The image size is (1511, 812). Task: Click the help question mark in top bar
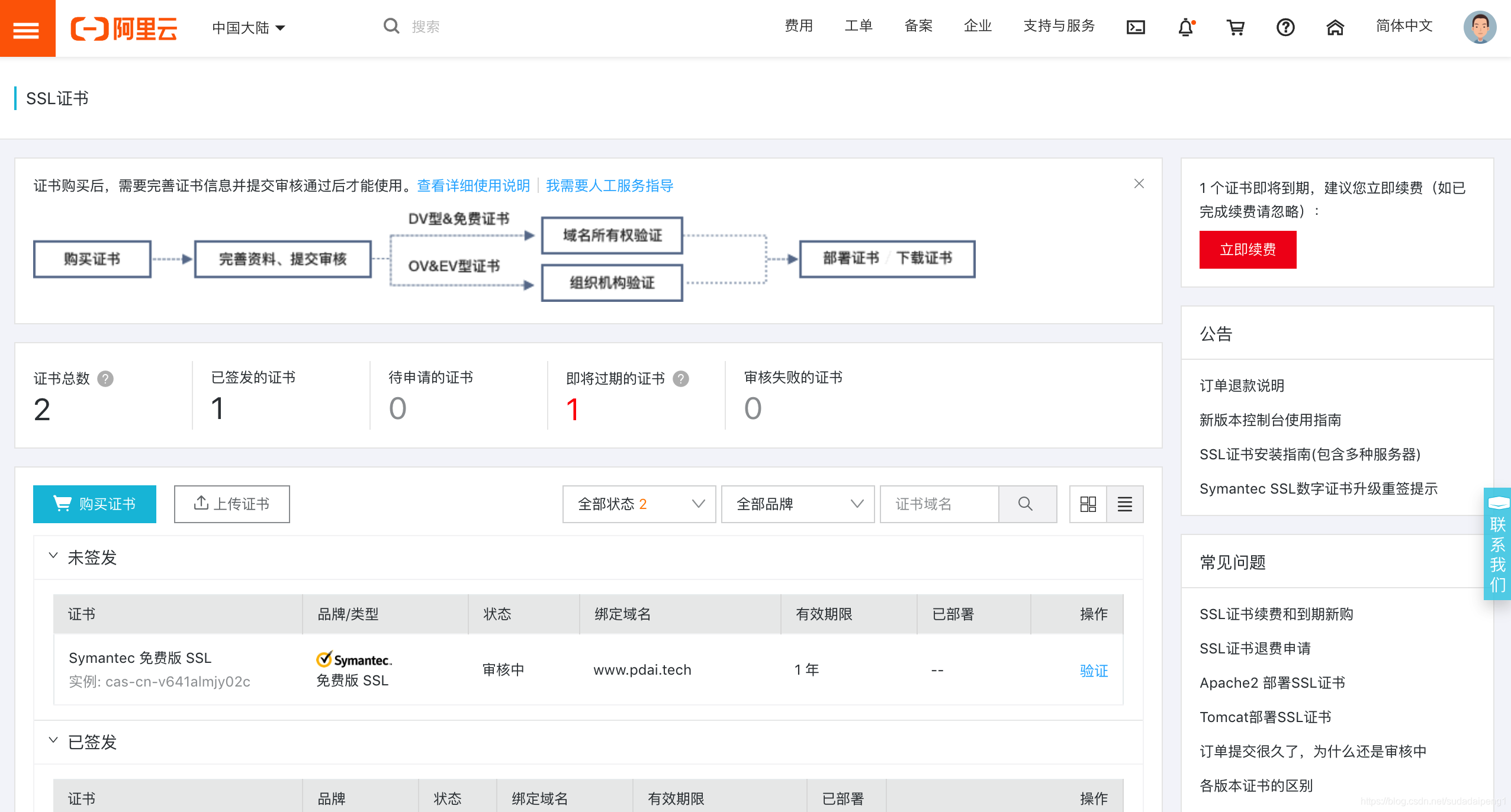(1285, 27)
